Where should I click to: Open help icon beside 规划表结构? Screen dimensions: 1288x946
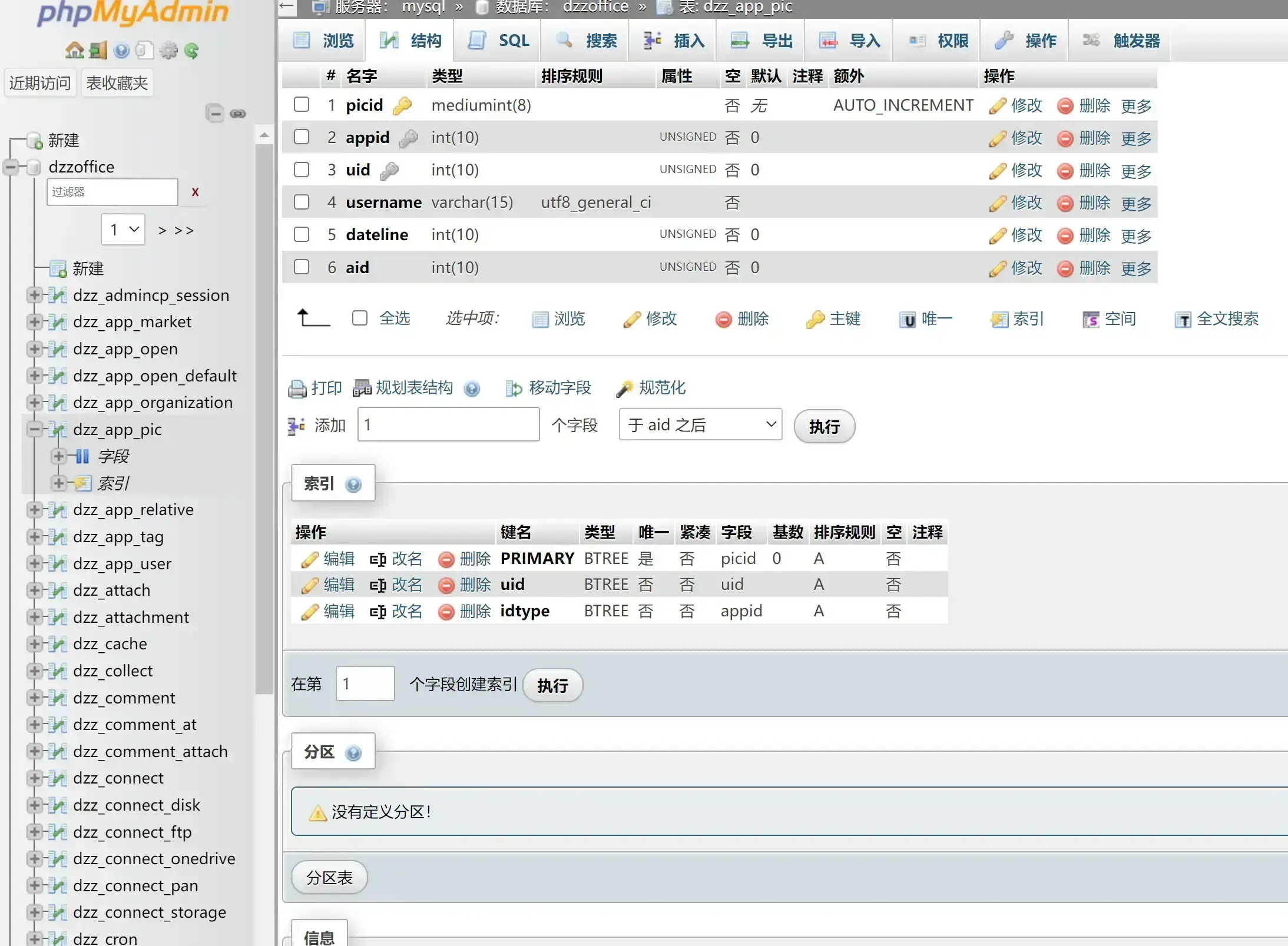pyautogui.click(x=472, y=389)
